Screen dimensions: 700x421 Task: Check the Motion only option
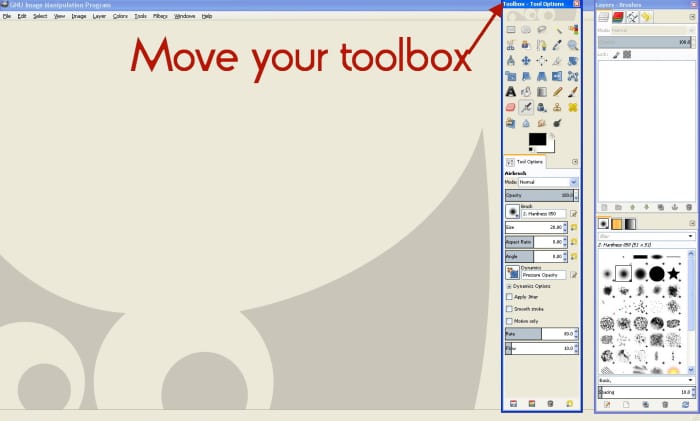pos(510,321)
